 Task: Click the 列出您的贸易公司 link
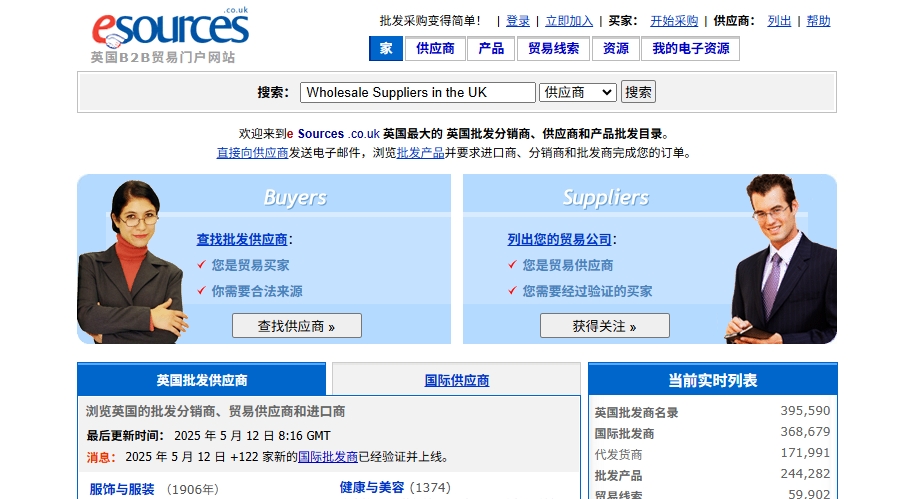560,239
